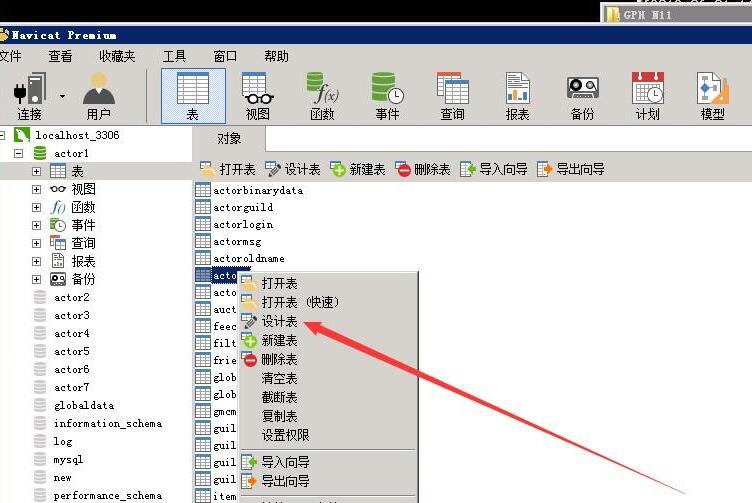Click the 模型 (Model) toolbar icon
752x503 pixels.
click(712, 94)
